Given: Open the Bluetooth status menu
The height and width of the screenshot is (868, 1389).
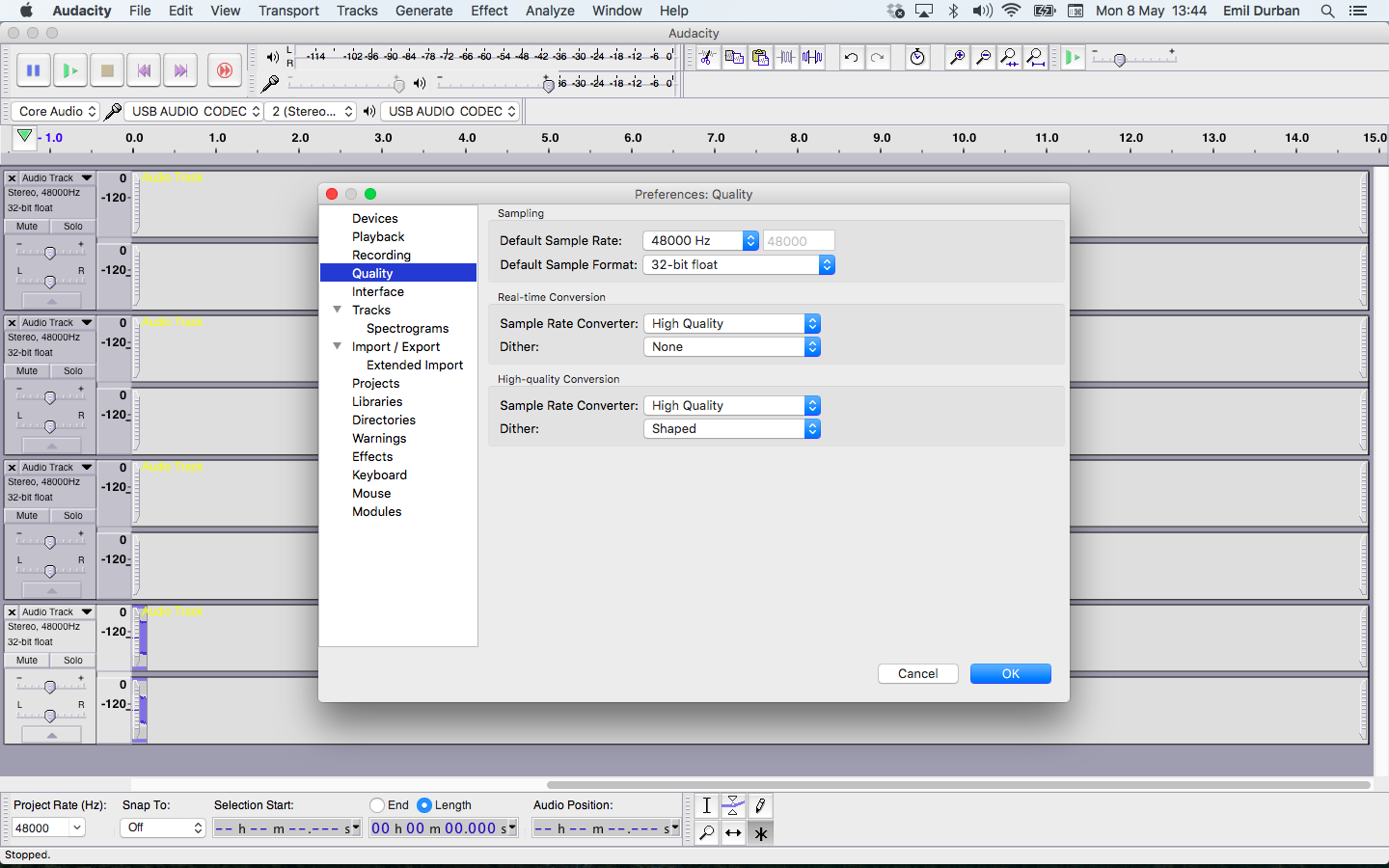Looking at the screenshot, I should [953, 11].
